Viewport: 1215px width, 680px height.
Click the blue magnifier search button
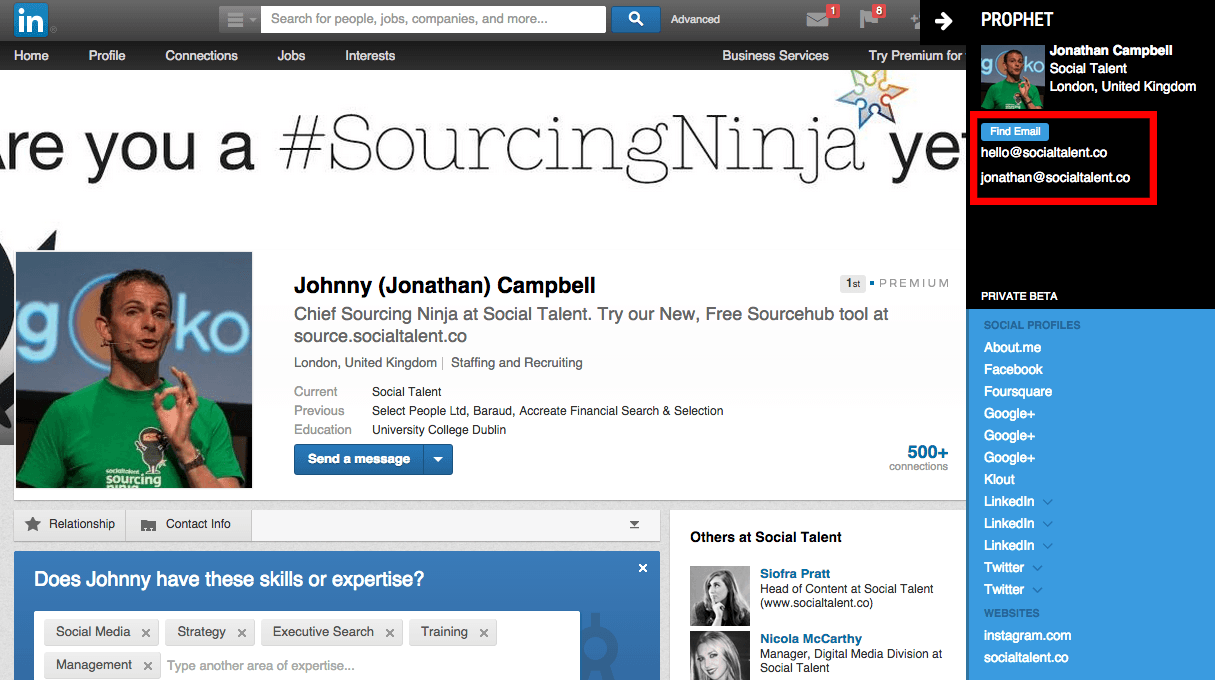coord(636,19)
